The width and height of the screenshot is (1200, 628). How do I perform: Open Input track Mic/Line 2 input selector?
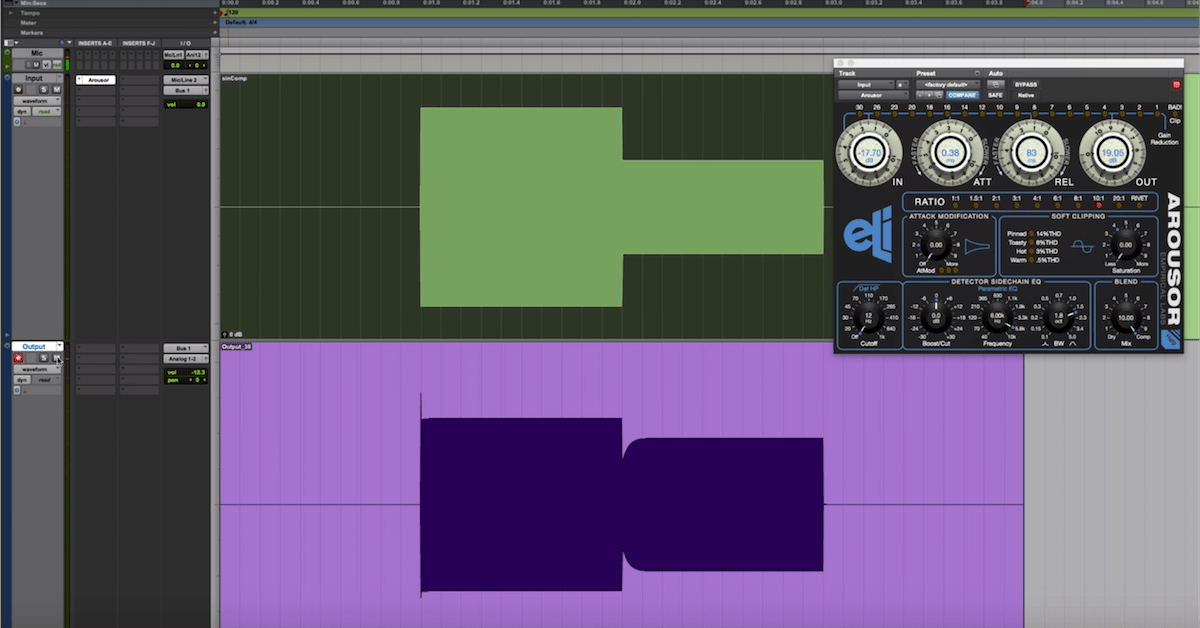(x=186, y=80)
